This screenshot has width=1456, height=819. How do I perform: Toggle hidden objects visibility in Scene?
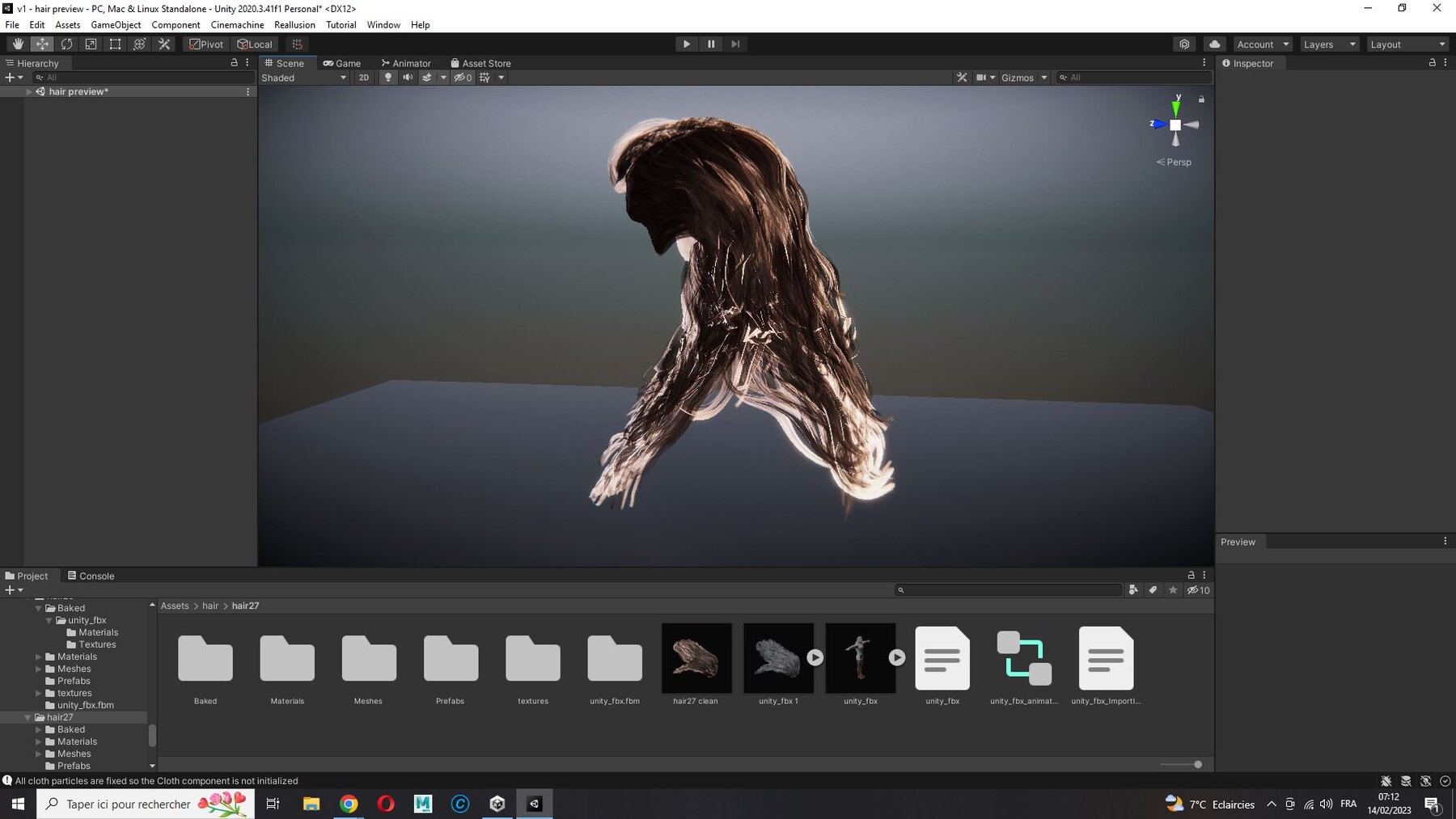click(463, 78)
